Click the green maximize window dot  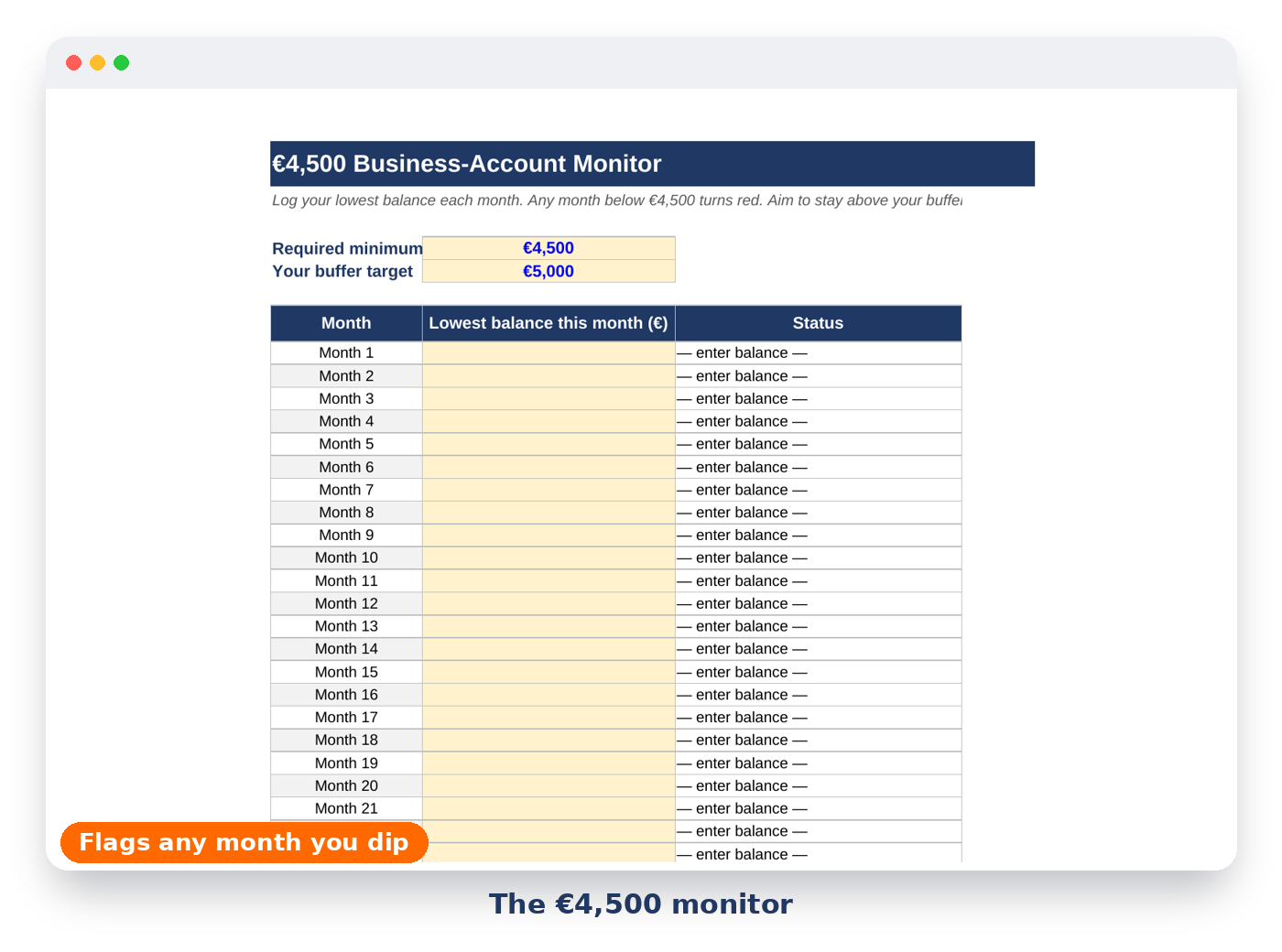(x=122, y=62)
